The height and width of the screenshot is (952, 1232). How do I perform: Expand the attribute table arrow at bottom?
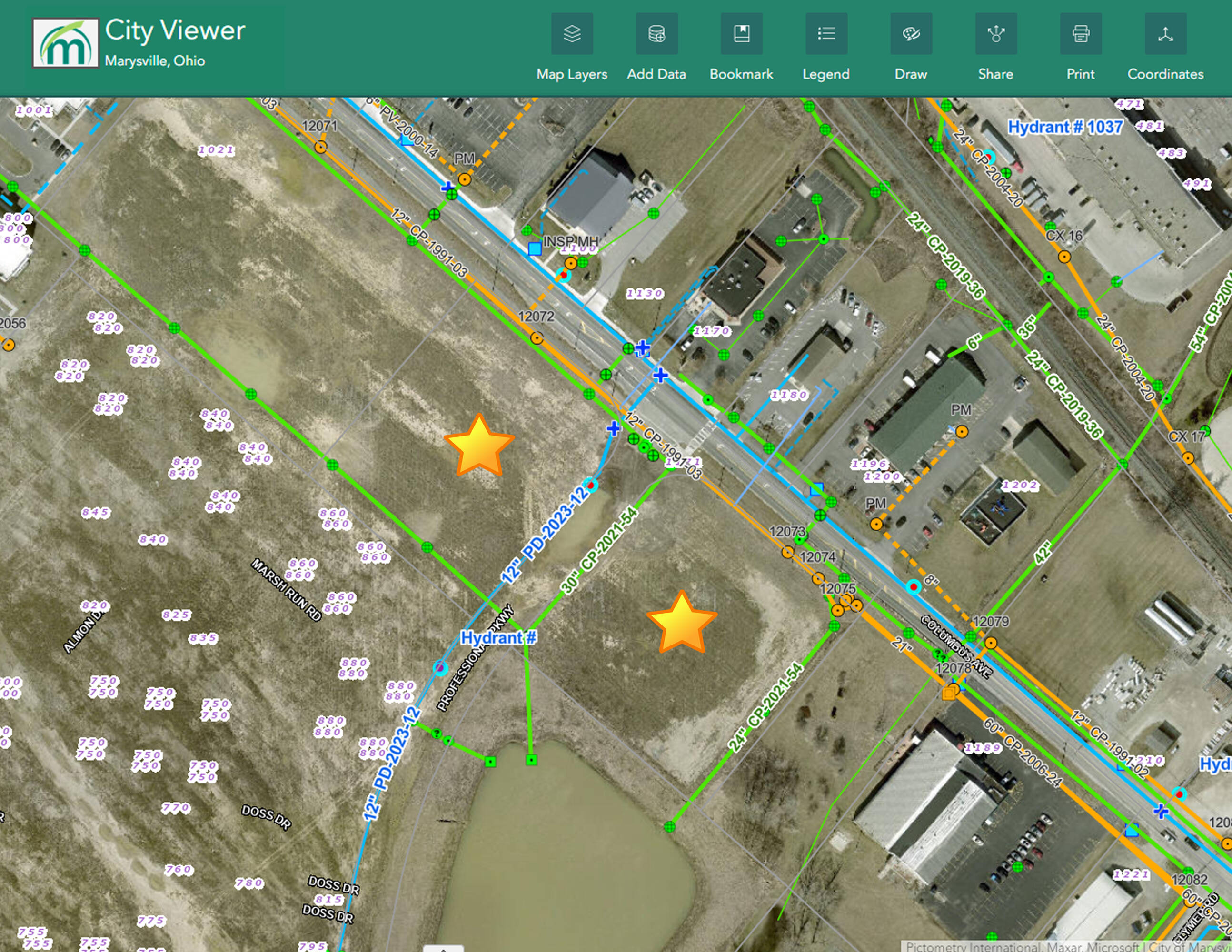pyautogui.click(x=443, y=949)
